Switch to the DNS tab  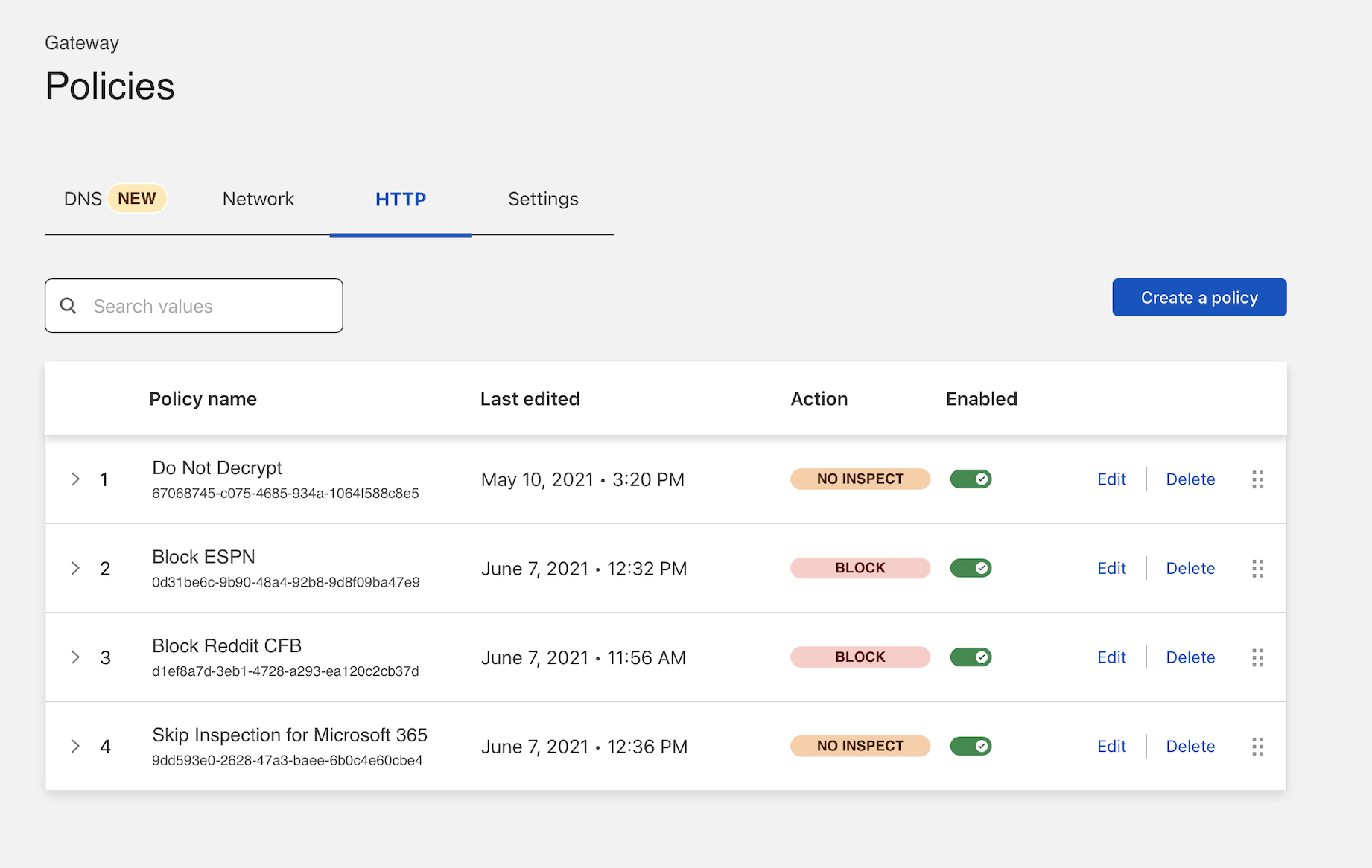[83, 200]
